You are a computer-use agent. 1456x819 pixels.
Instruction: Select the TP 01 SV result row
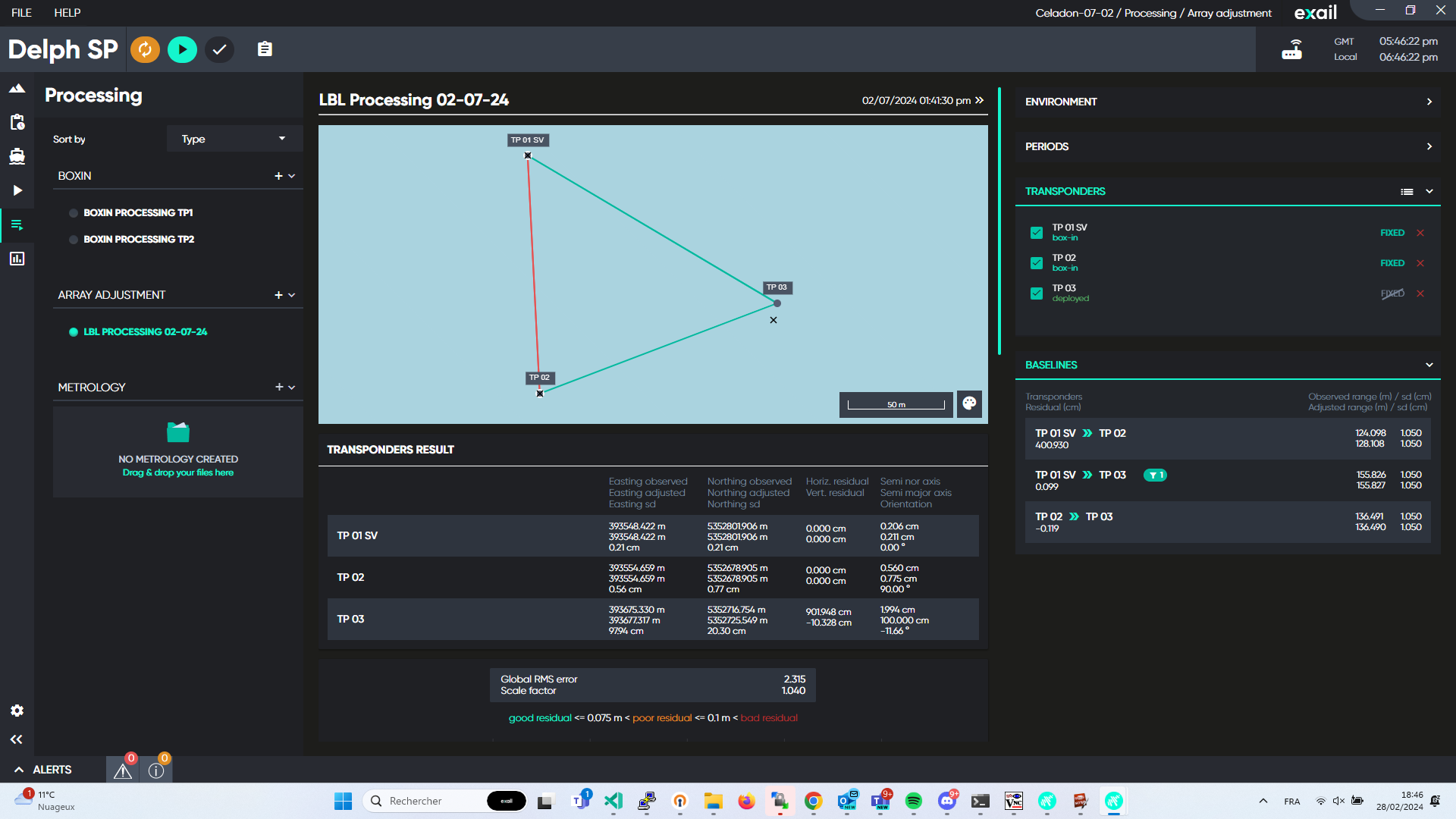point(653,536)
